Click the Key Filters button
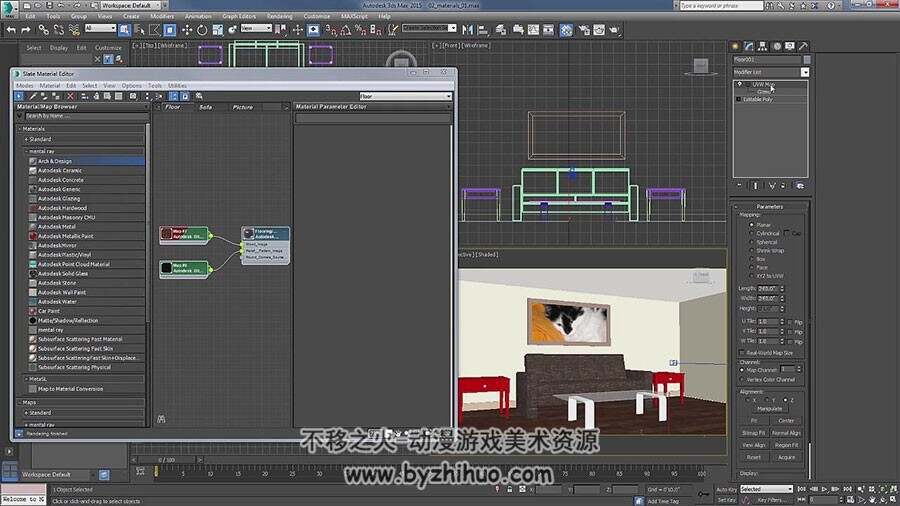The image size is (900, 506). point(773,500)
